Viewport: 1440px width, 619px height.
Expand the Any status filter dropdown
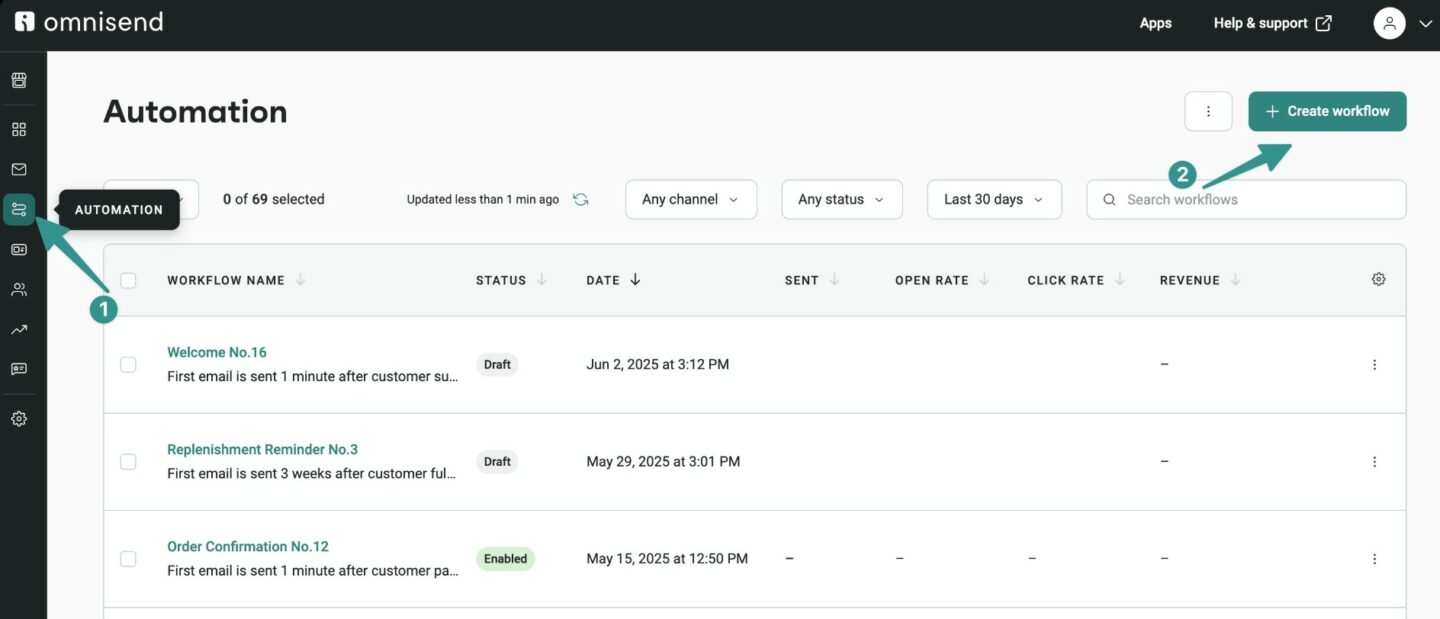pos(841,199)
